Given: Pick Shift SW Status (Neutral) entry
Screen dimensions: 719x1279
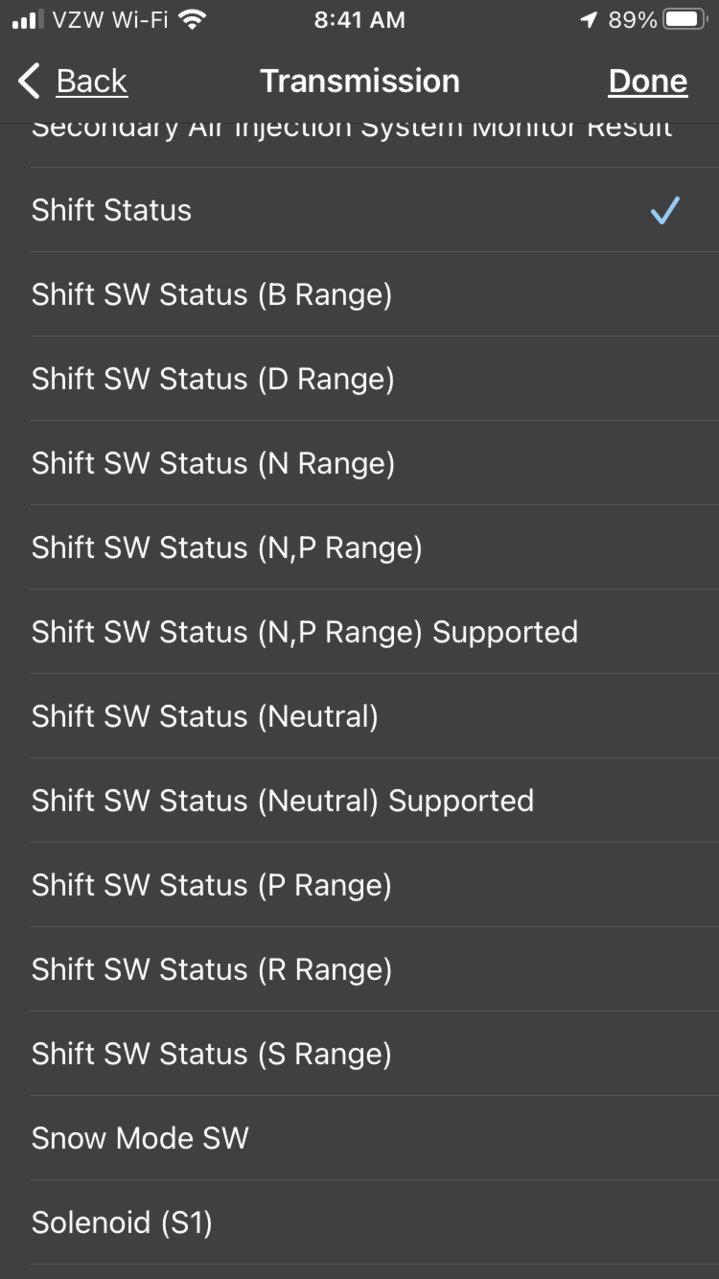Looking at the screenshot, I should pyautogui.click(x=359, y=716).
